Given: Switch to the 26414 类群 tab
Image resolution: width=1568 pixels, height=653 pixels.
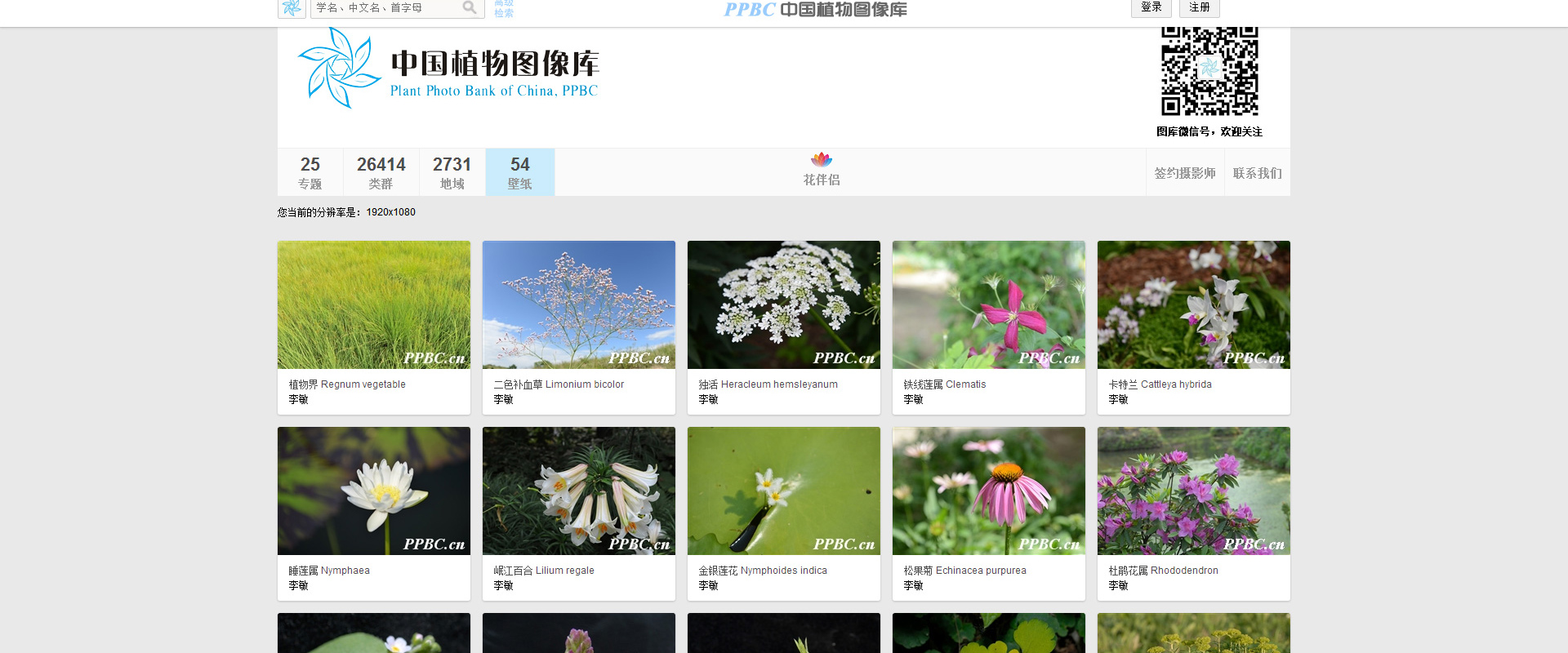Looking at the screenshot, I should click(381, 172).
